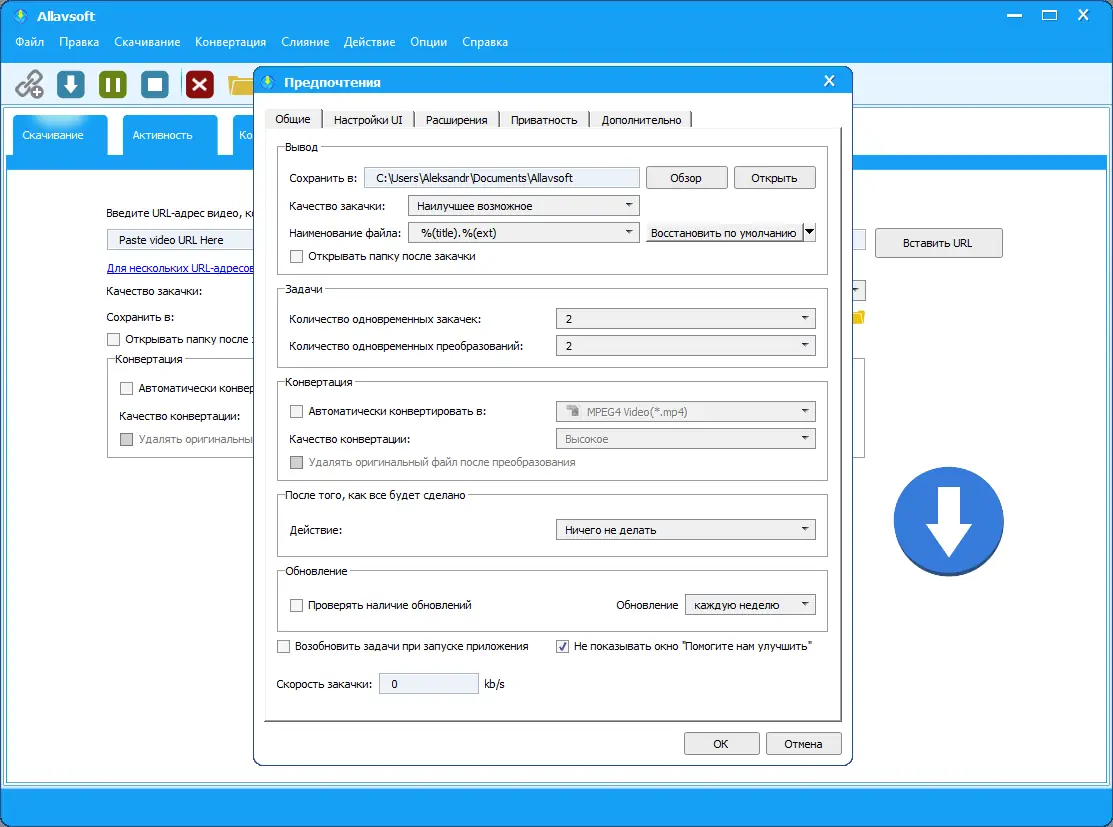Open the Опции menu
Screen dimensions: 1113x827
pos(429,42)
